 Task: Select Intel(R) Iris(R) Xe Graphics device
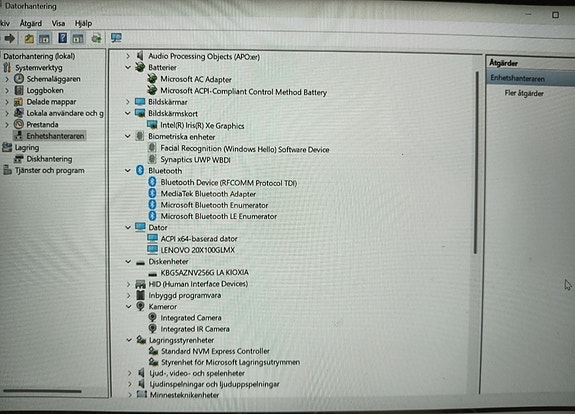coord(202,125)
